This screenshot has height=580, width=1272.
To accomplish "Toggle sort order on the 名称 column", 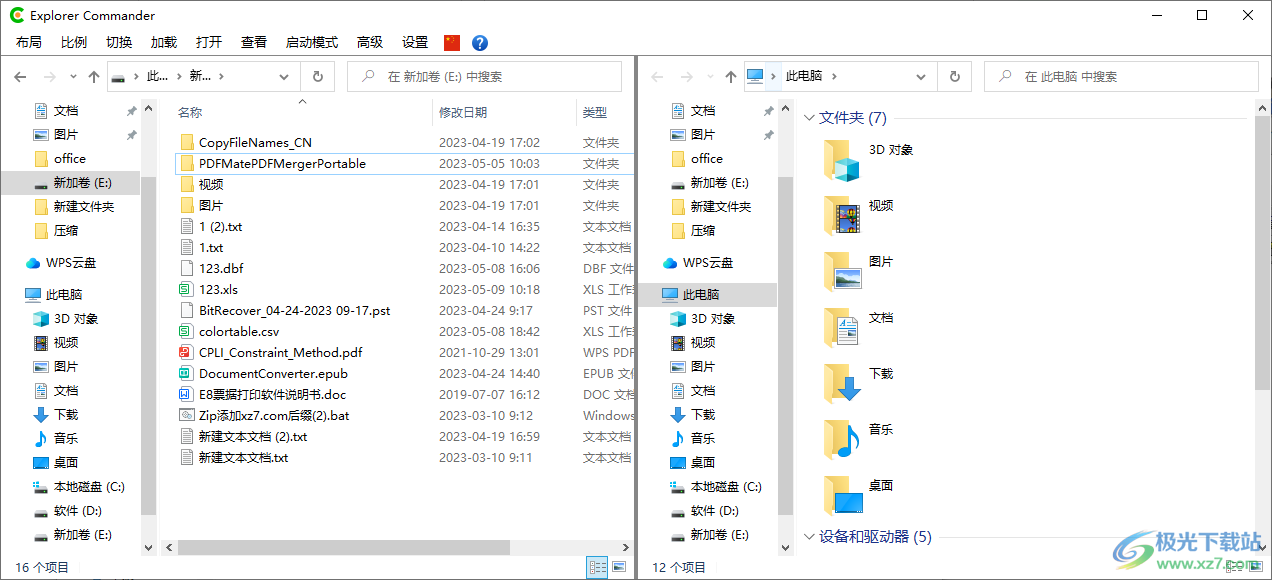I will coord(189,111).
